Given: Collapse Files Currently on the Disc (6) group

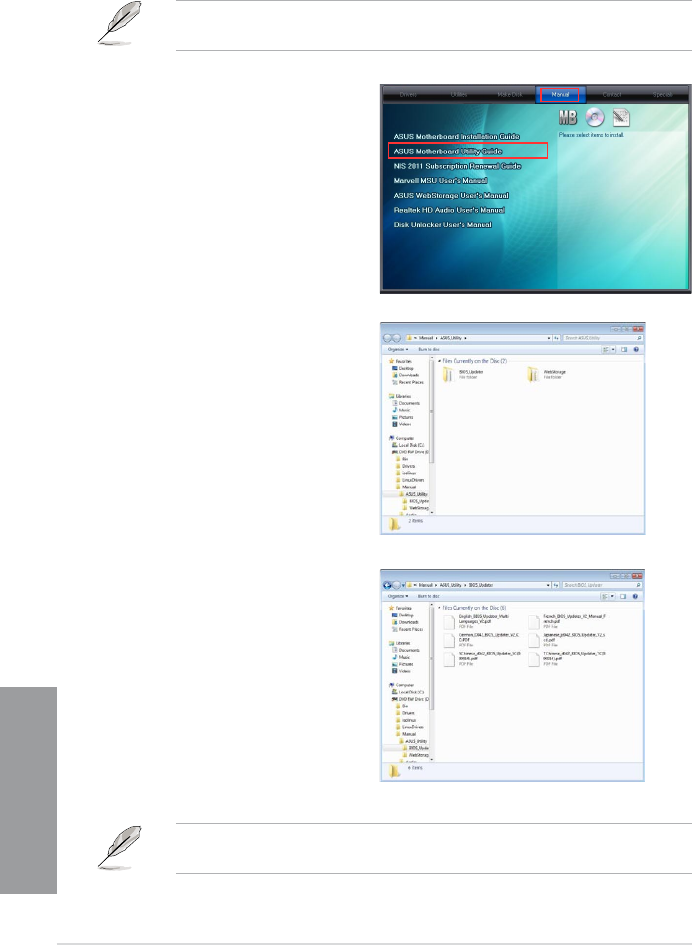Looking at the screenshot, I should (x=439, y=608).
